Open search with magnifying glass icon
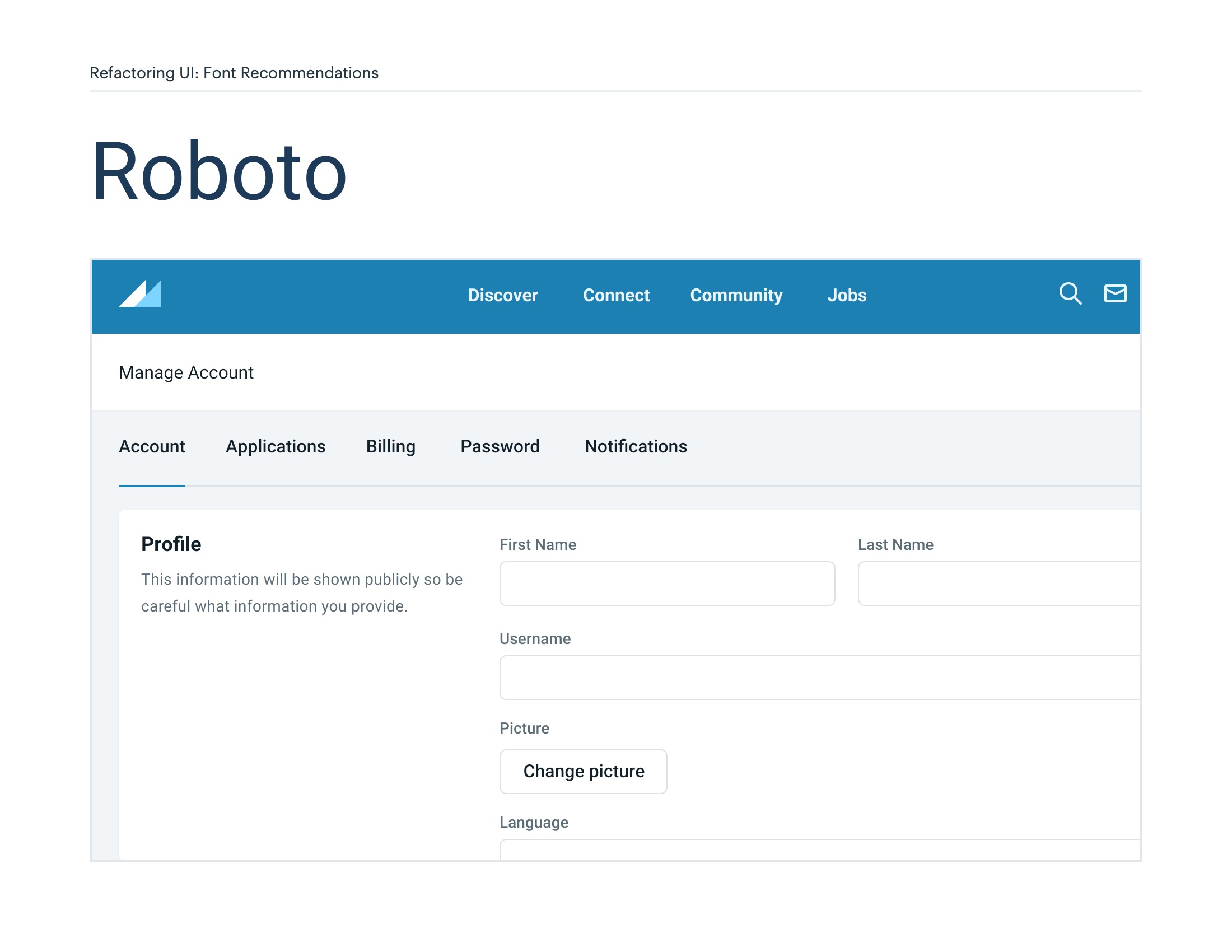This screenshot has width=1232, height=952. pos(1070,294)
